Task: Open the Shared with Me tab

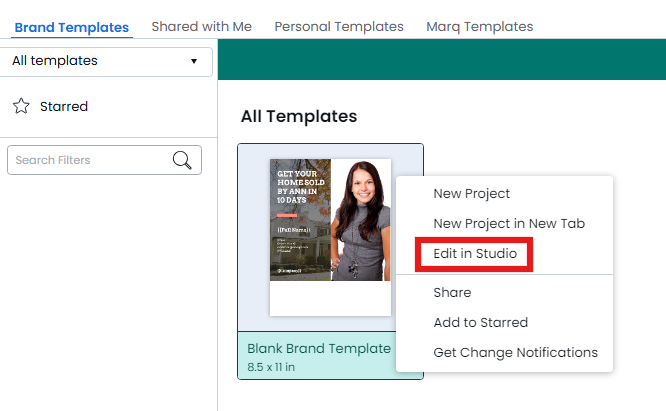Action: point(201,27)
